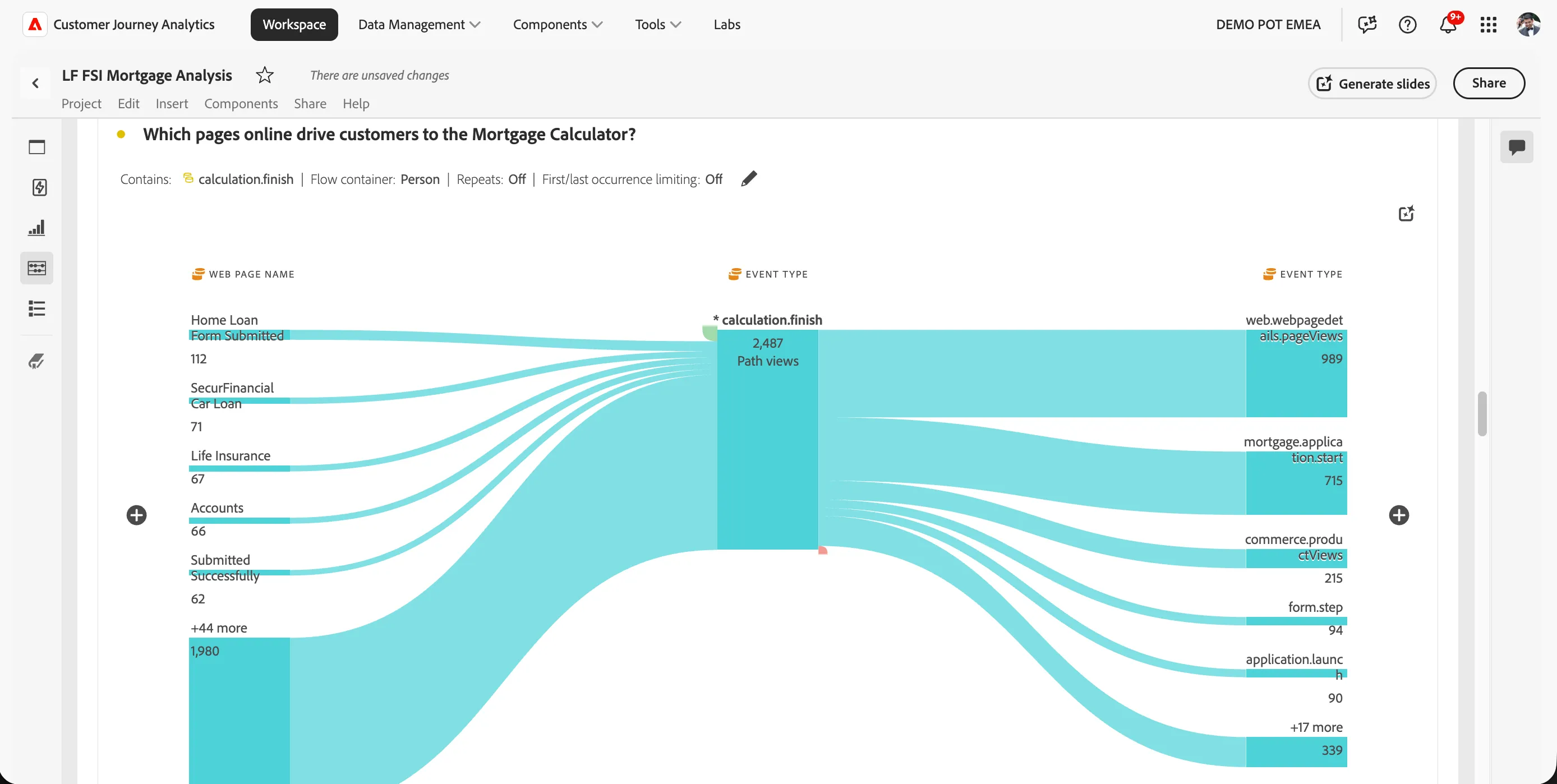1557x784 pixels.
Task: Open the Labs tab
Action: 726,24
